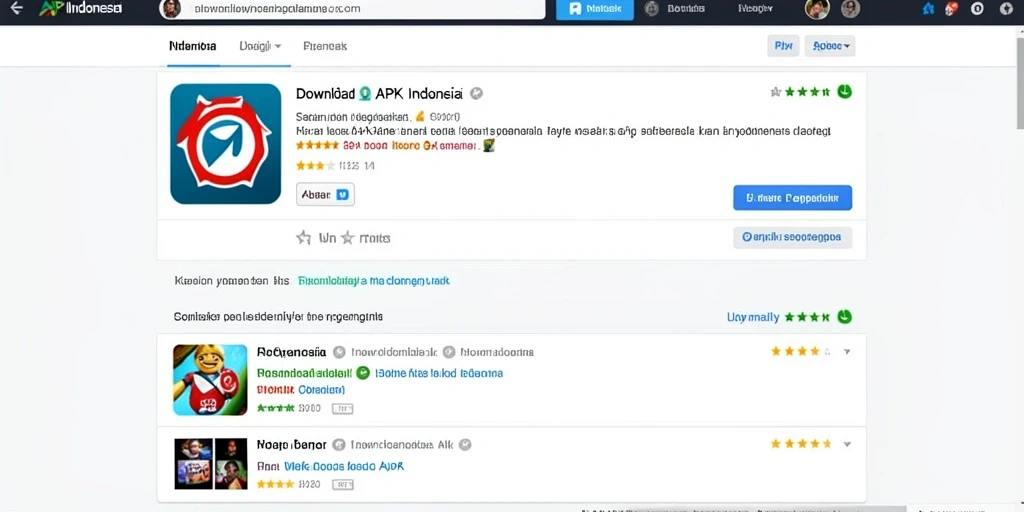Click the green circle icon beside "Uny mally"
This screenshot has width=1024, height=512.
point(844,317)
